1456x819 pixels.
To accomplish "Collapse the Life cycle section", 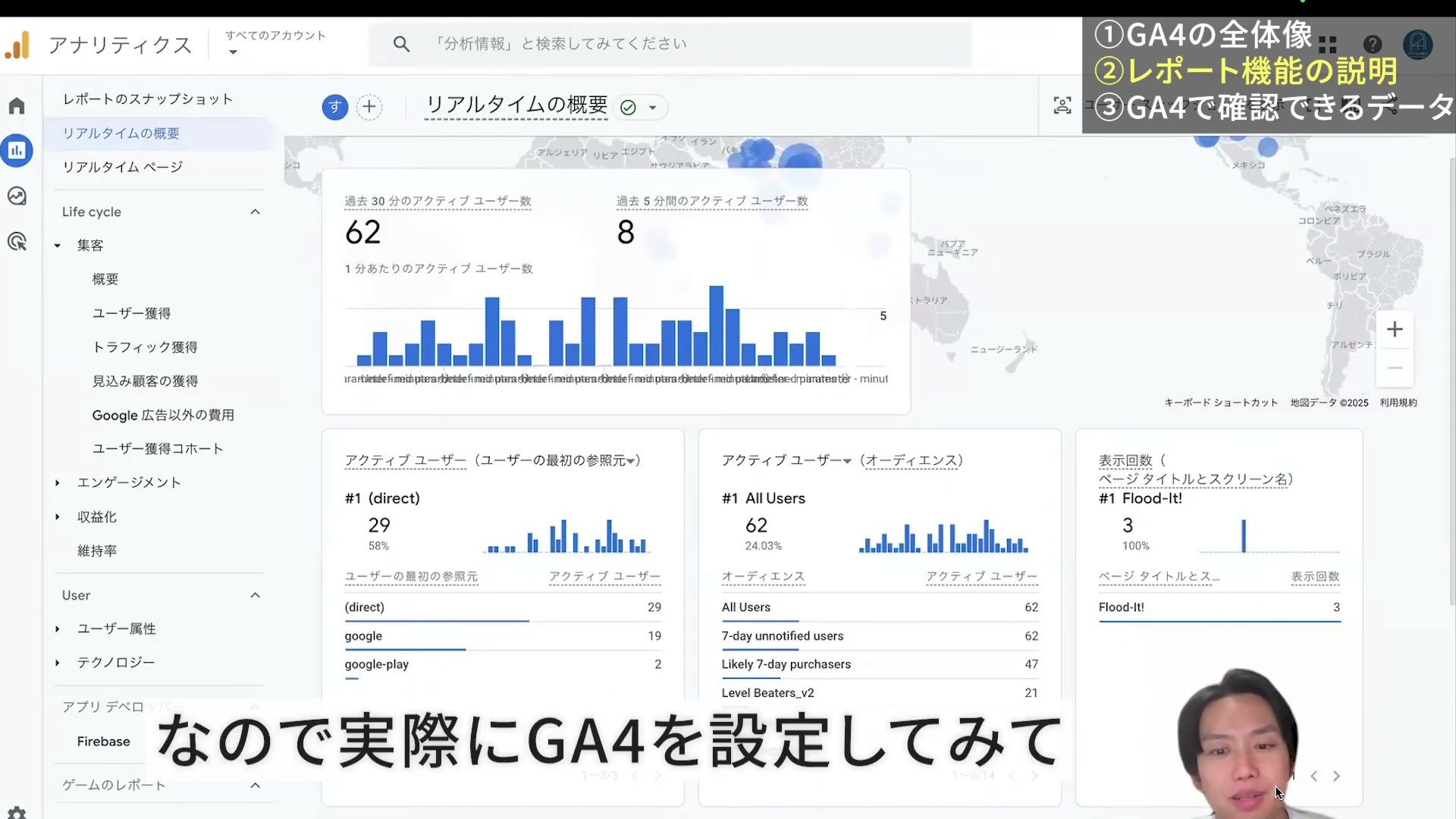I will click(255, 212).
